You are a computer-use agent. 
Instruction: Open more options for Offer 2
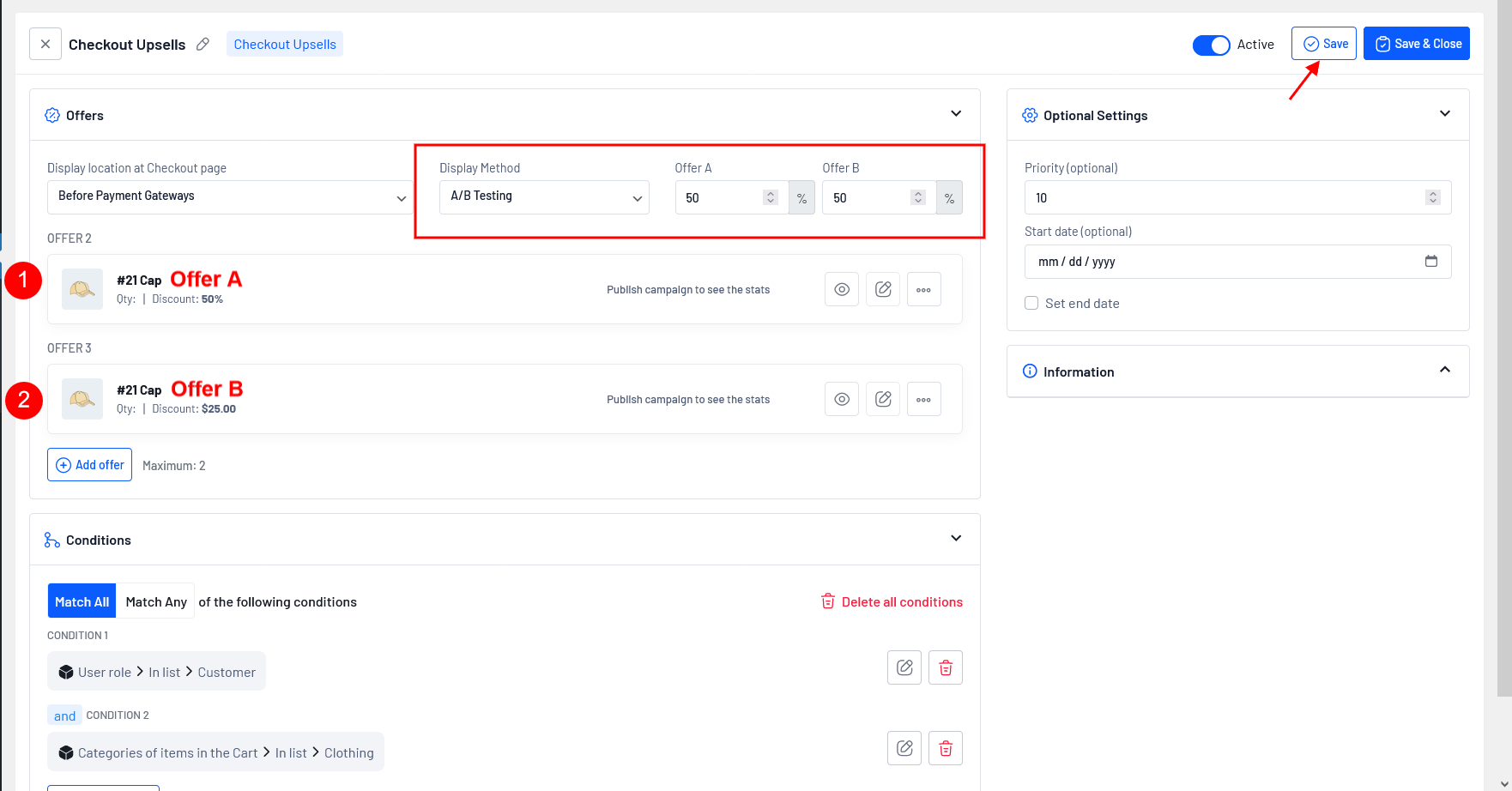coord(923,289)
